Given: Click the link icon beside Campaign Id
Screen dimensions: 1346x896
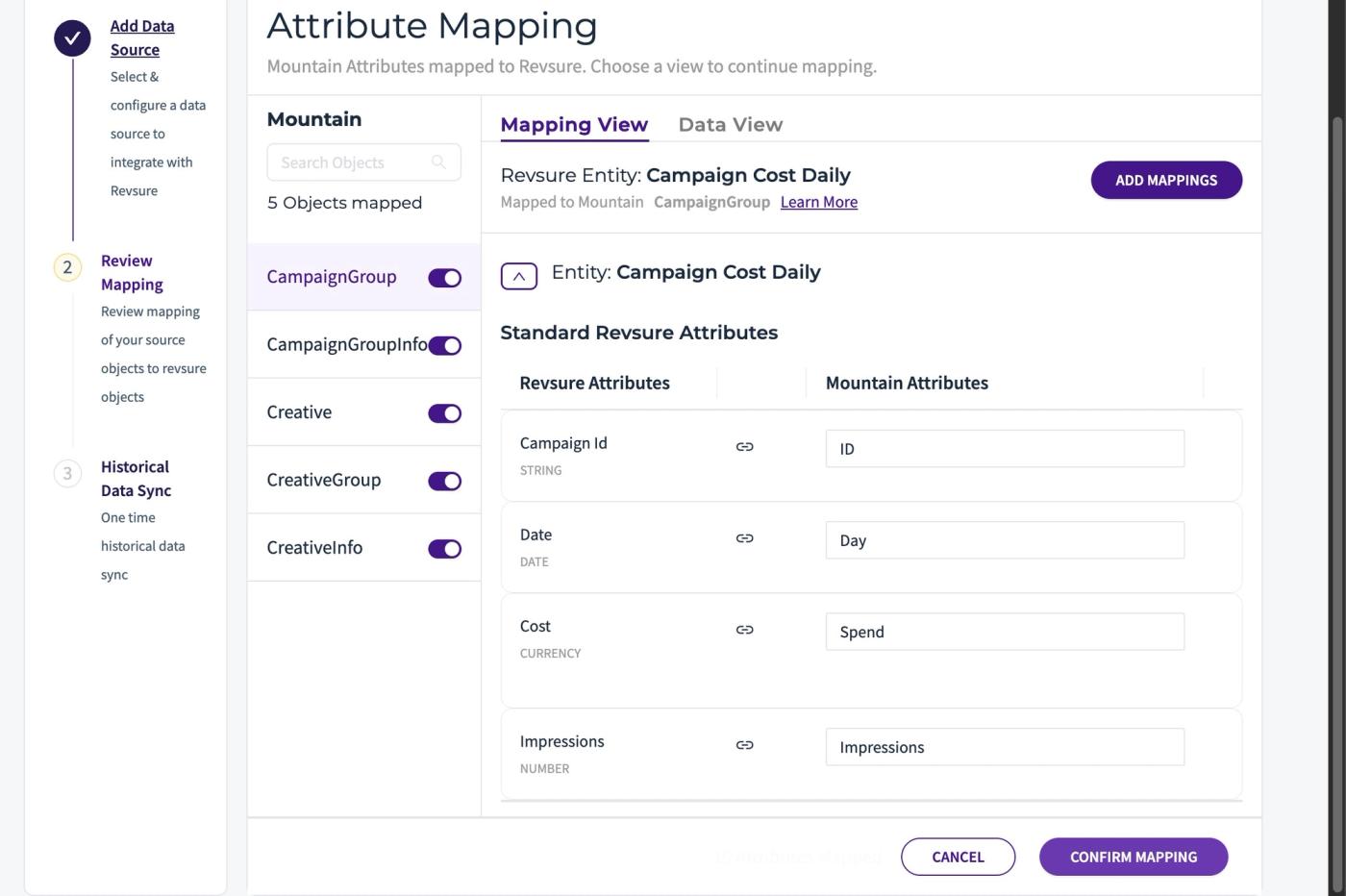Looking at the screenshot, I should (744, 446).
